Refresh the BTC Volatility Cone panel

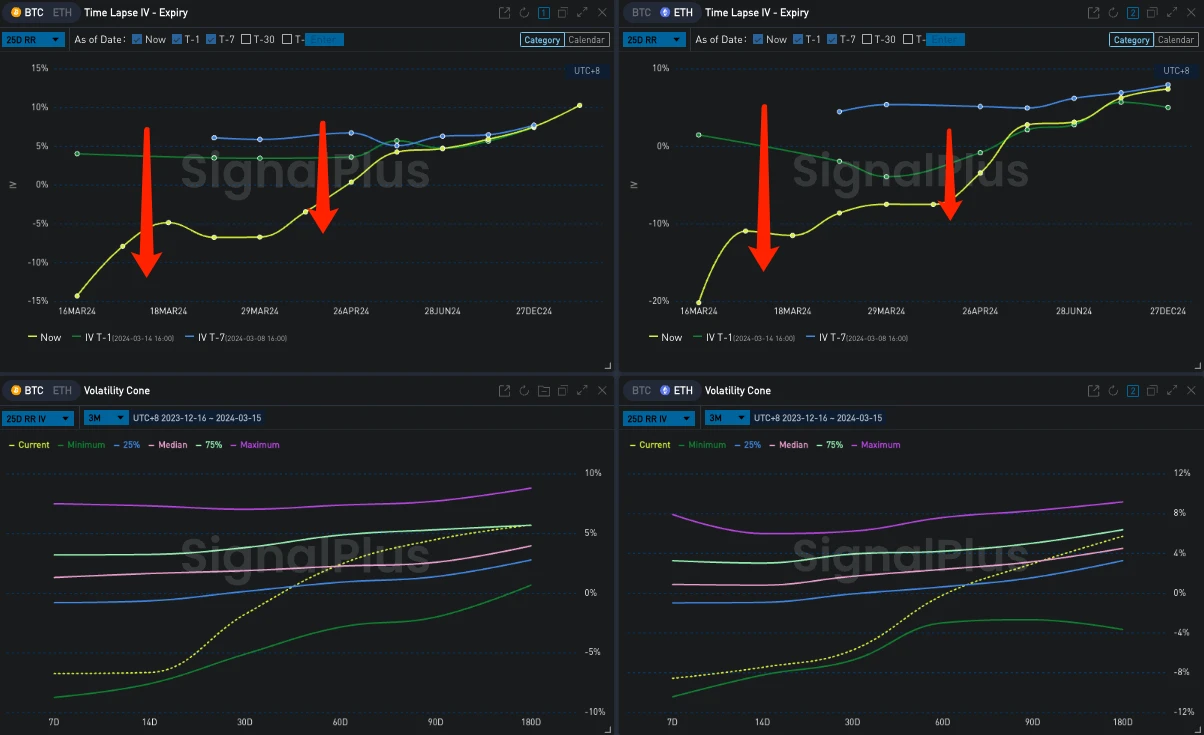pyautogui.click(x=524, y=391)
